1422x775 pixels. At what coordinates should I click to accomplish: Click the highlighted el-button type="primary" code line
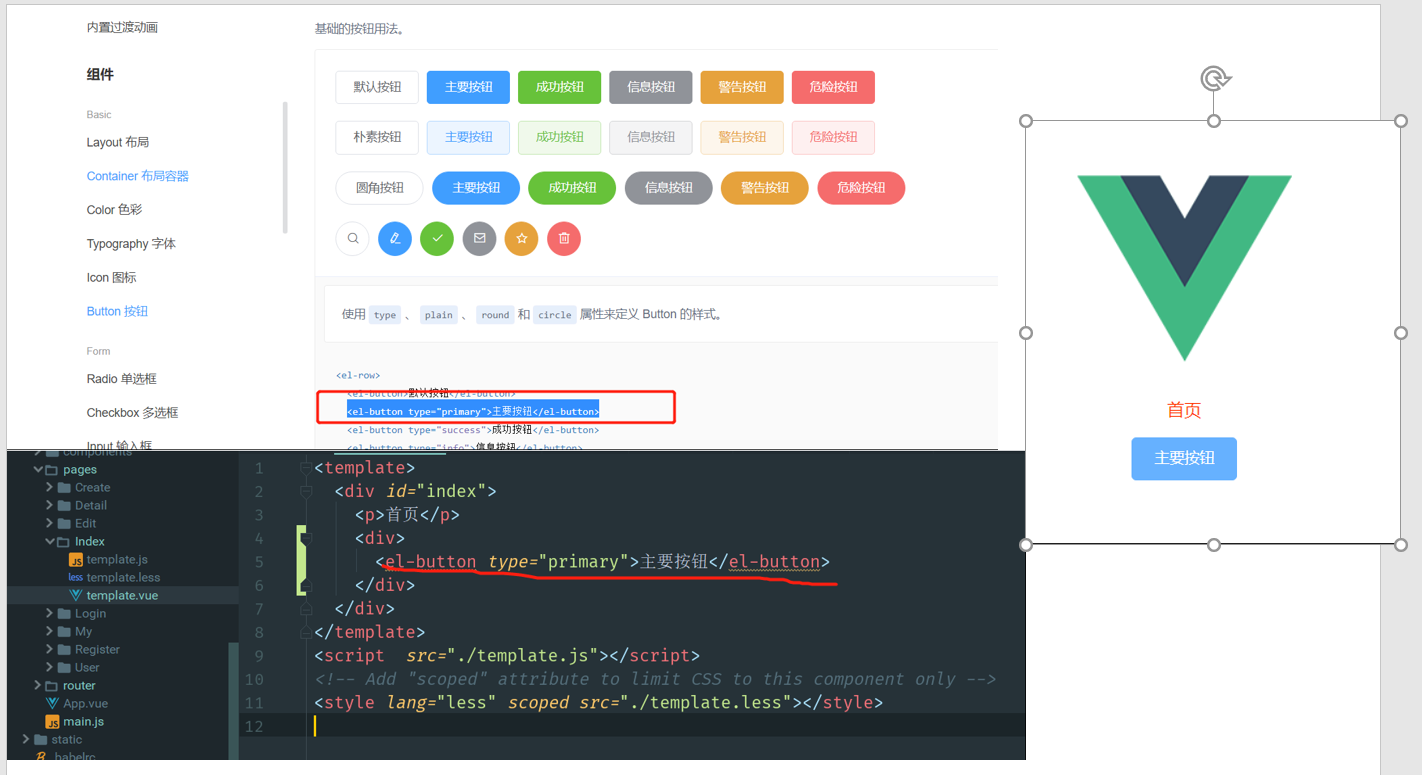[473, 411]
